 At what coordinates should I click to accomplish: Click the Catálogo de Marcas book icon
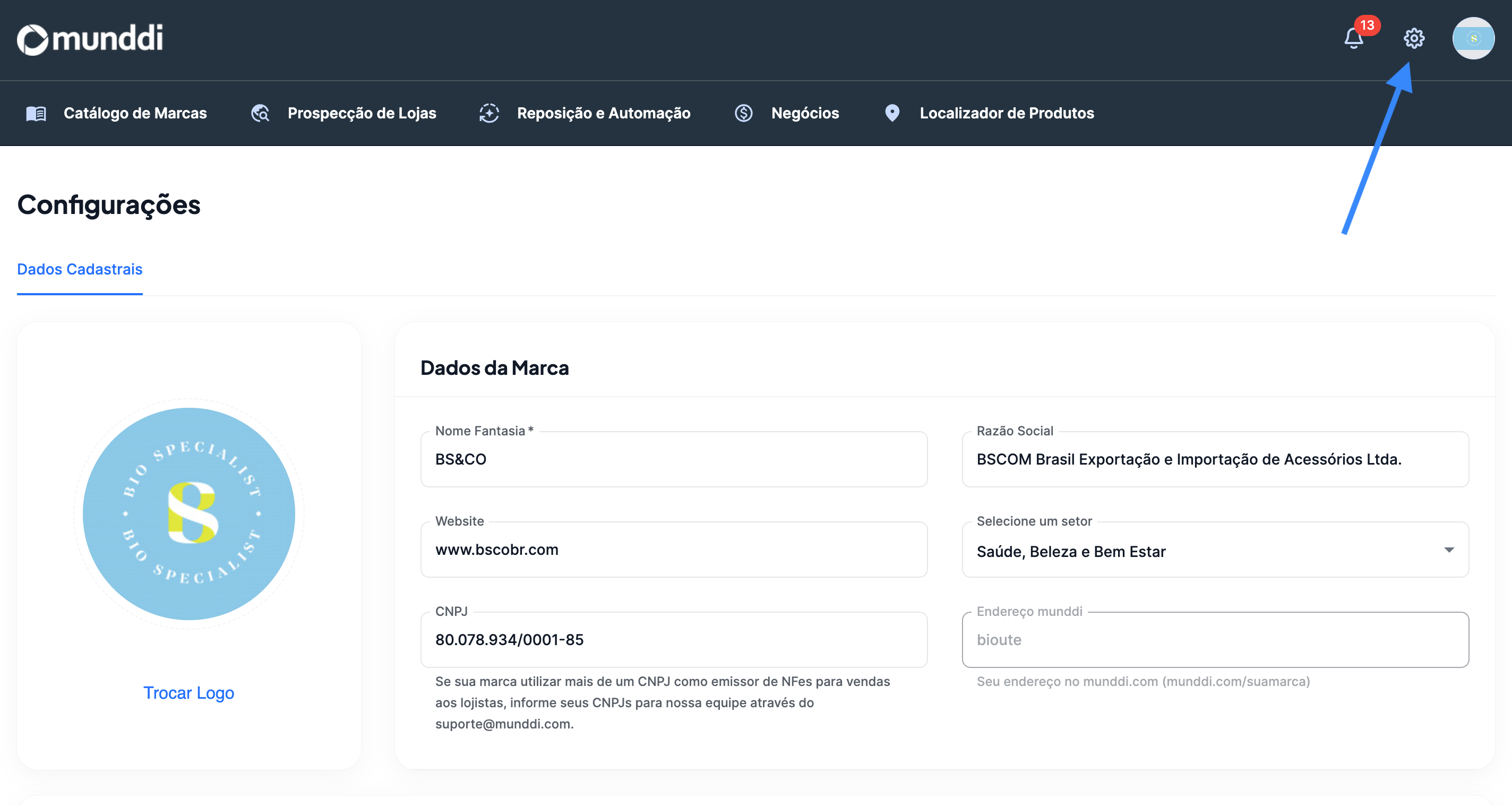tap(37, 113)
